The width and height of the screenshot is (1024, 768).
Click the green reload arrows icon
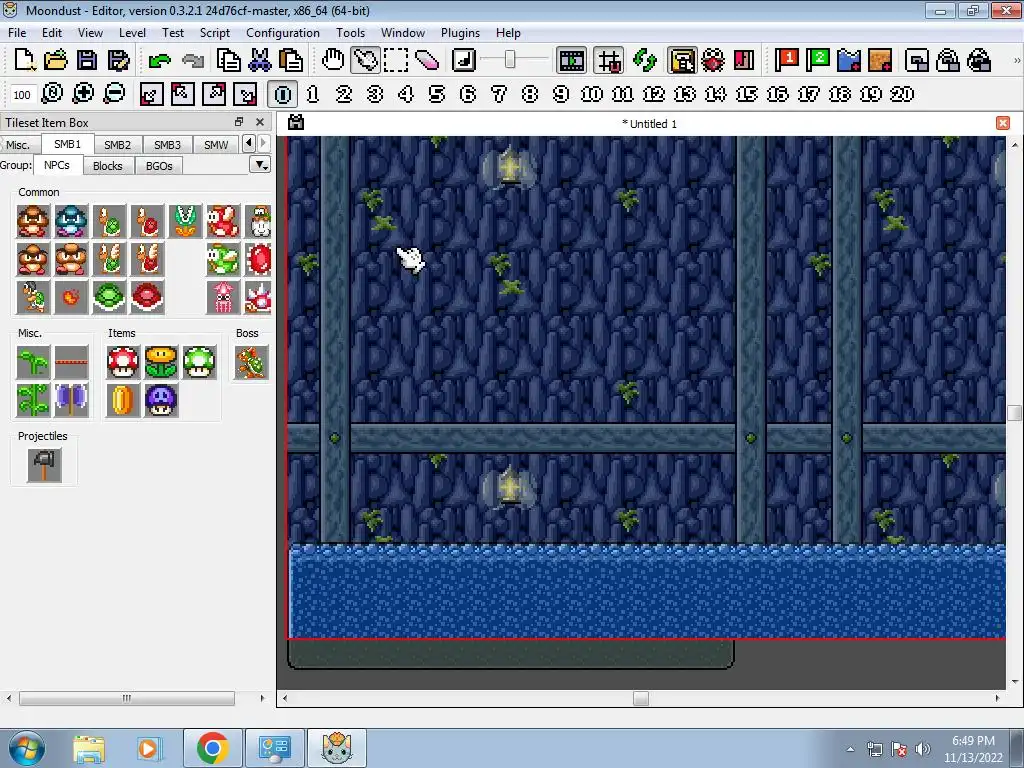coord(645,60)
